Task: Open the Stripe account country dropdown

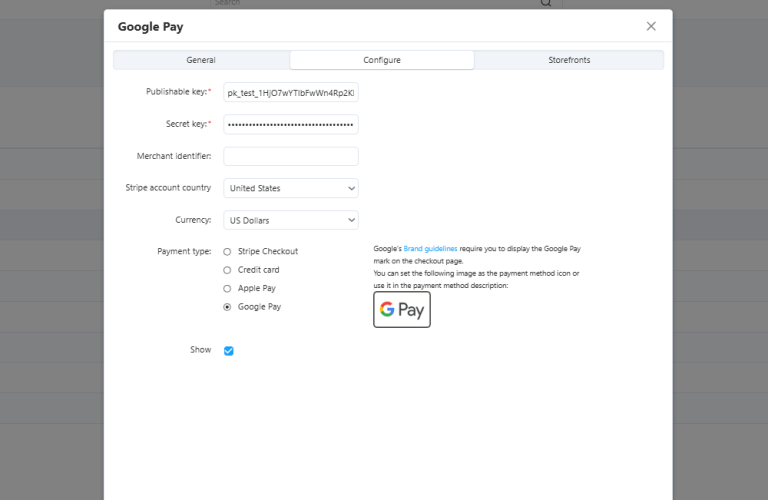Action: coord(291,188)
